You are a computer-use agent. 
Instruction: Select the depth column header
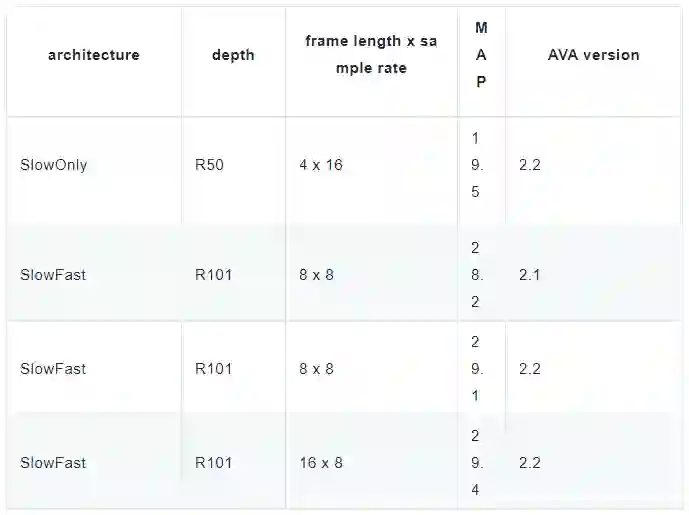(x=233, y=55)
